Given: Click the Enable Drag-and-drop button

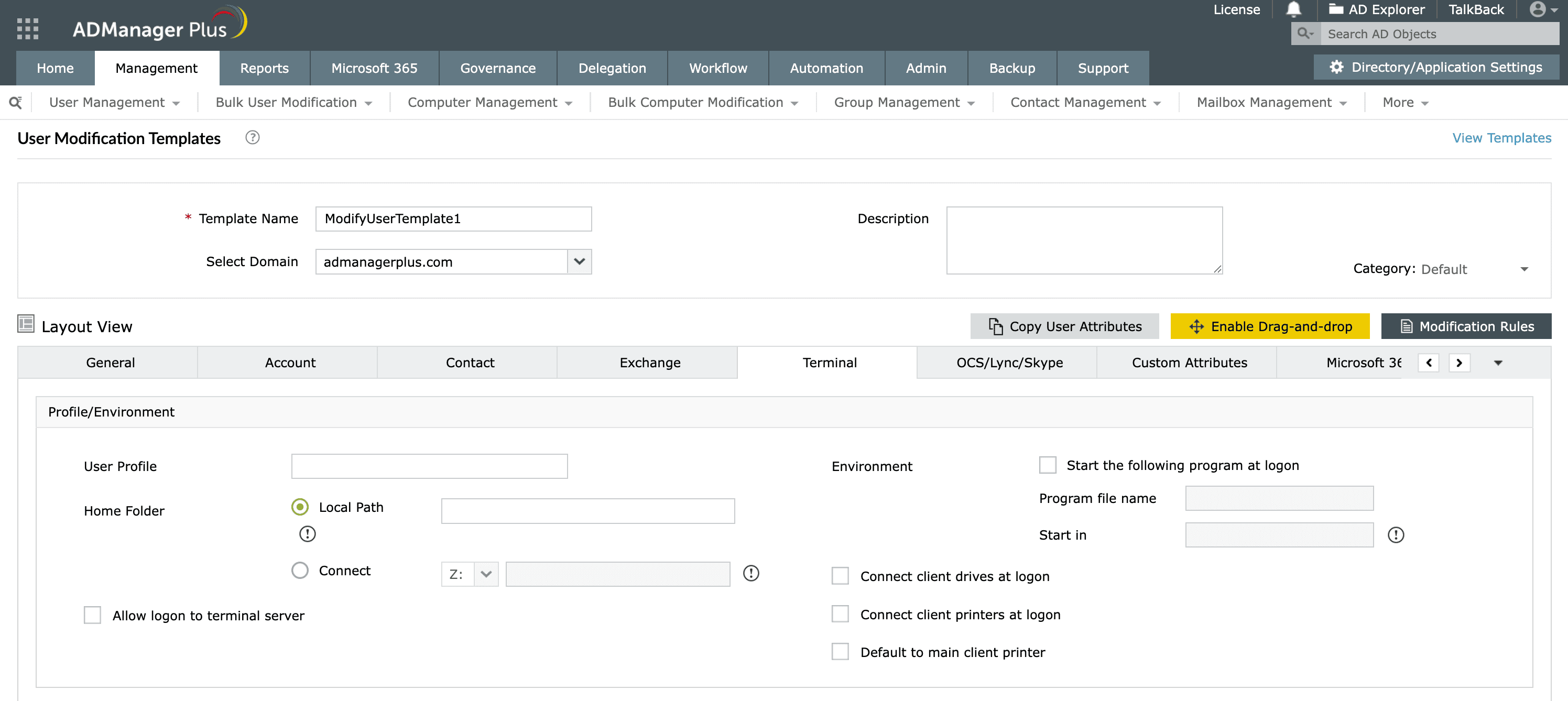Looking at the screenshot, I should [1270, 326].
